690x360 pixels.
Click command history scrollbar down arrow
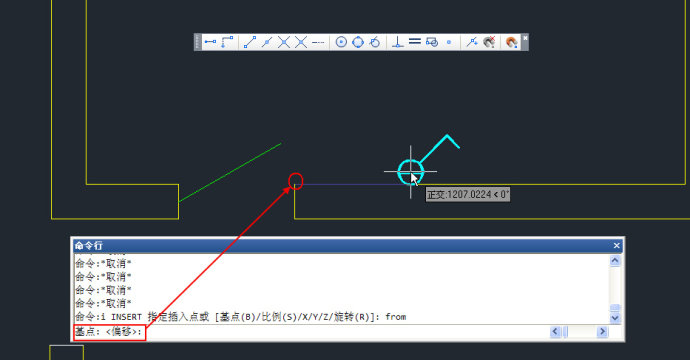tap(615, 318)
